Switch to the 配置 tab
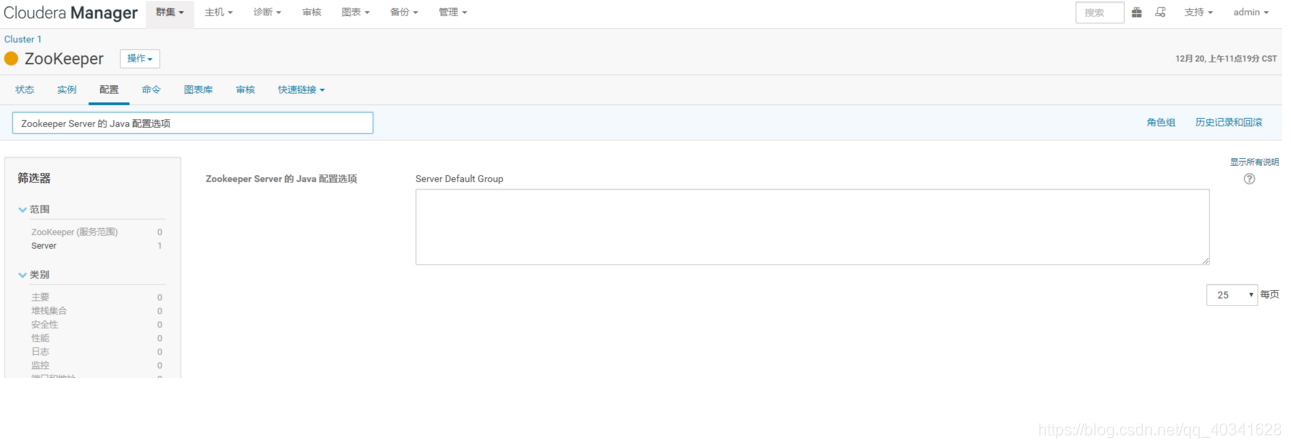Screen dimensions: 1291x448 109,90
